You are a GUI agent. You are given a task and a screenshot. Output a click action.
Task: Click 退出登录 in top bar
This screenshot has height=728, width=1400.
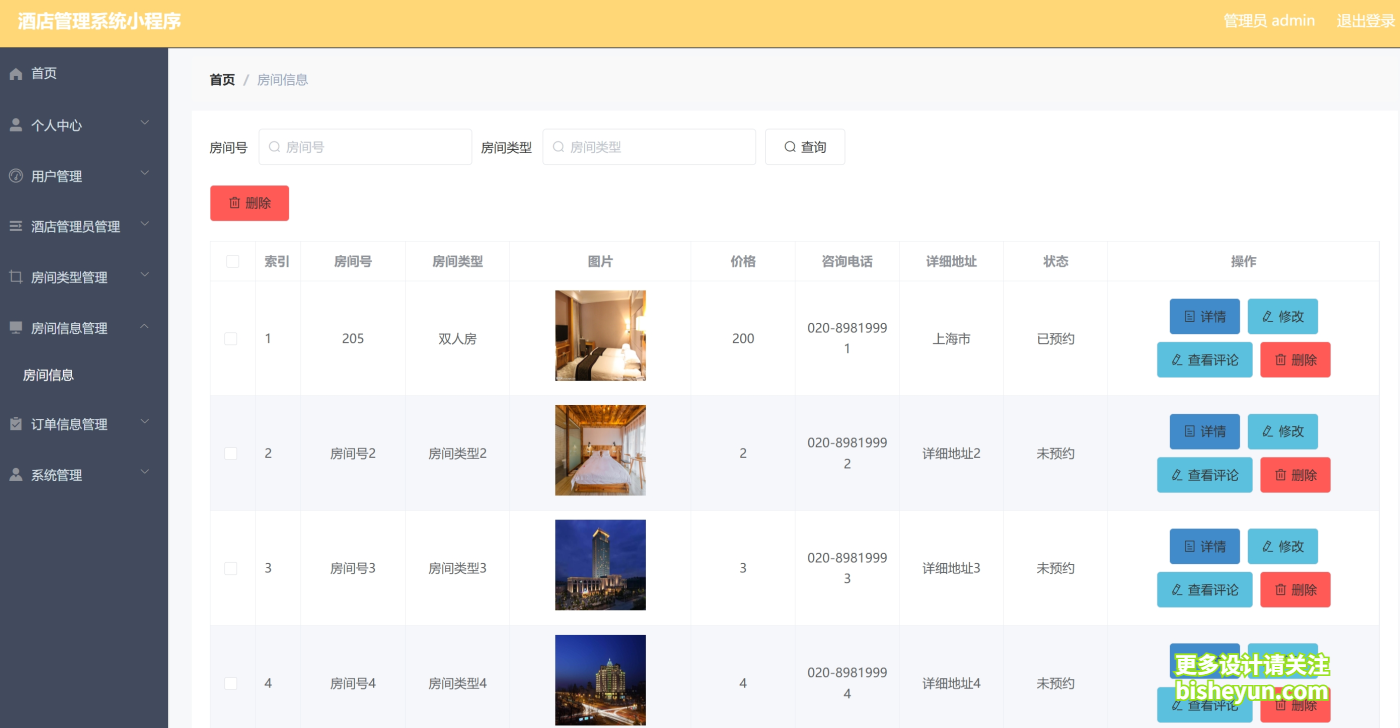tap(1365, 20)
